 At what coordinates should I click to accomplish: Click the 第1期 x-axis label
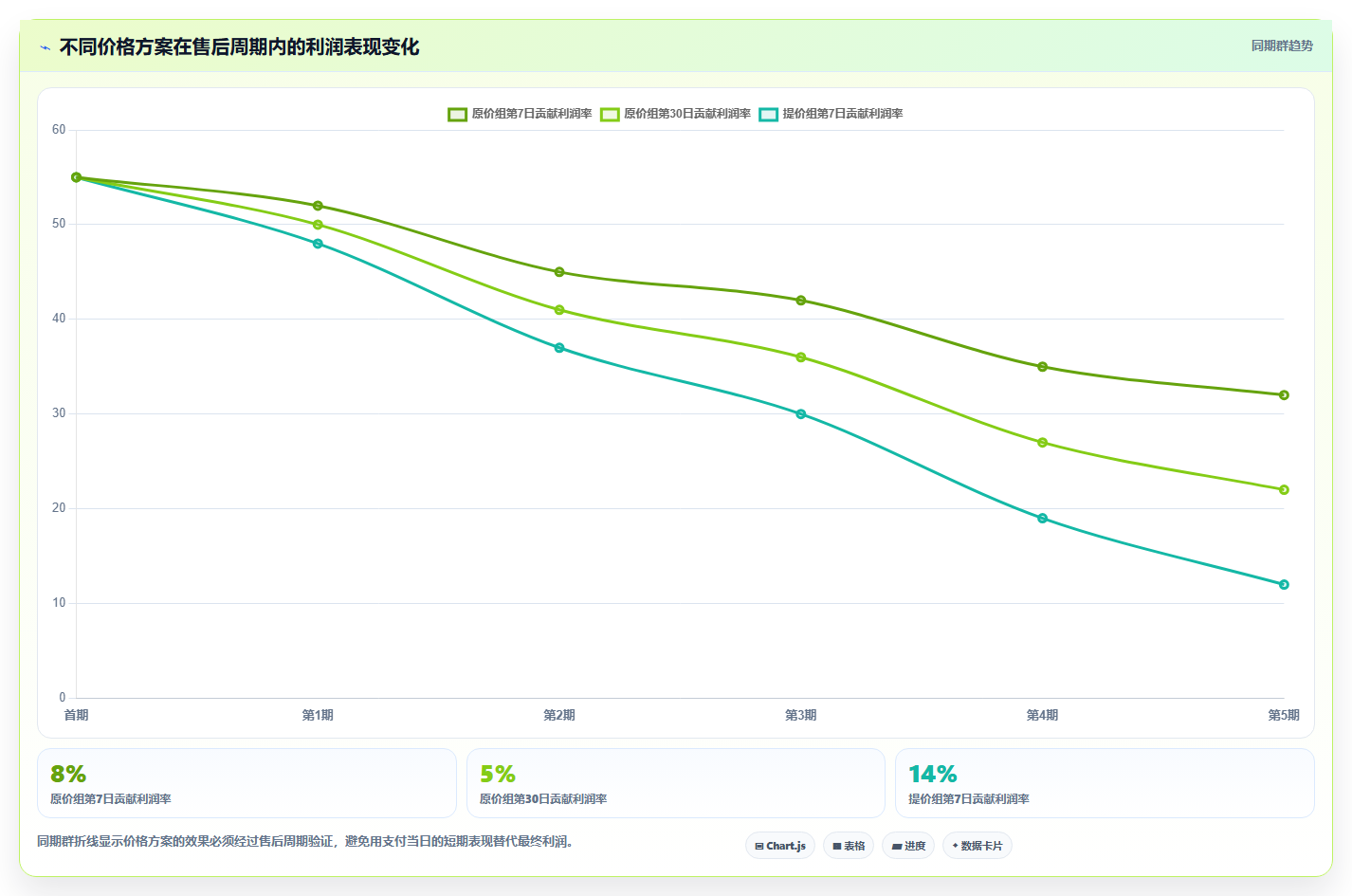(318, 715)
